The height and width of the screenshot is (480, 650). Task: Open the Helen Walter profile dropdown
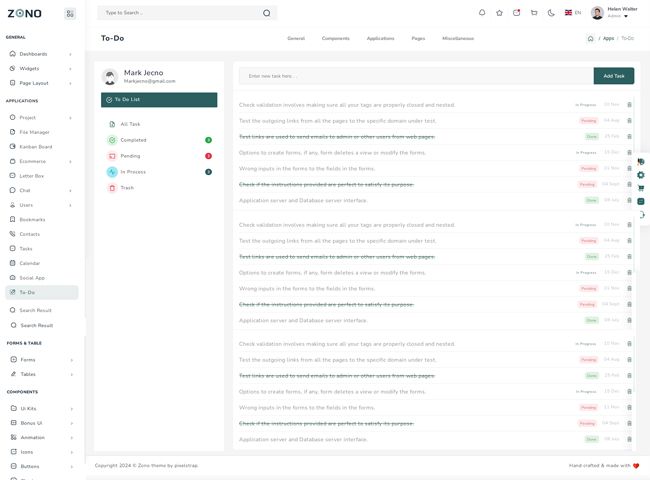point(615,13)
